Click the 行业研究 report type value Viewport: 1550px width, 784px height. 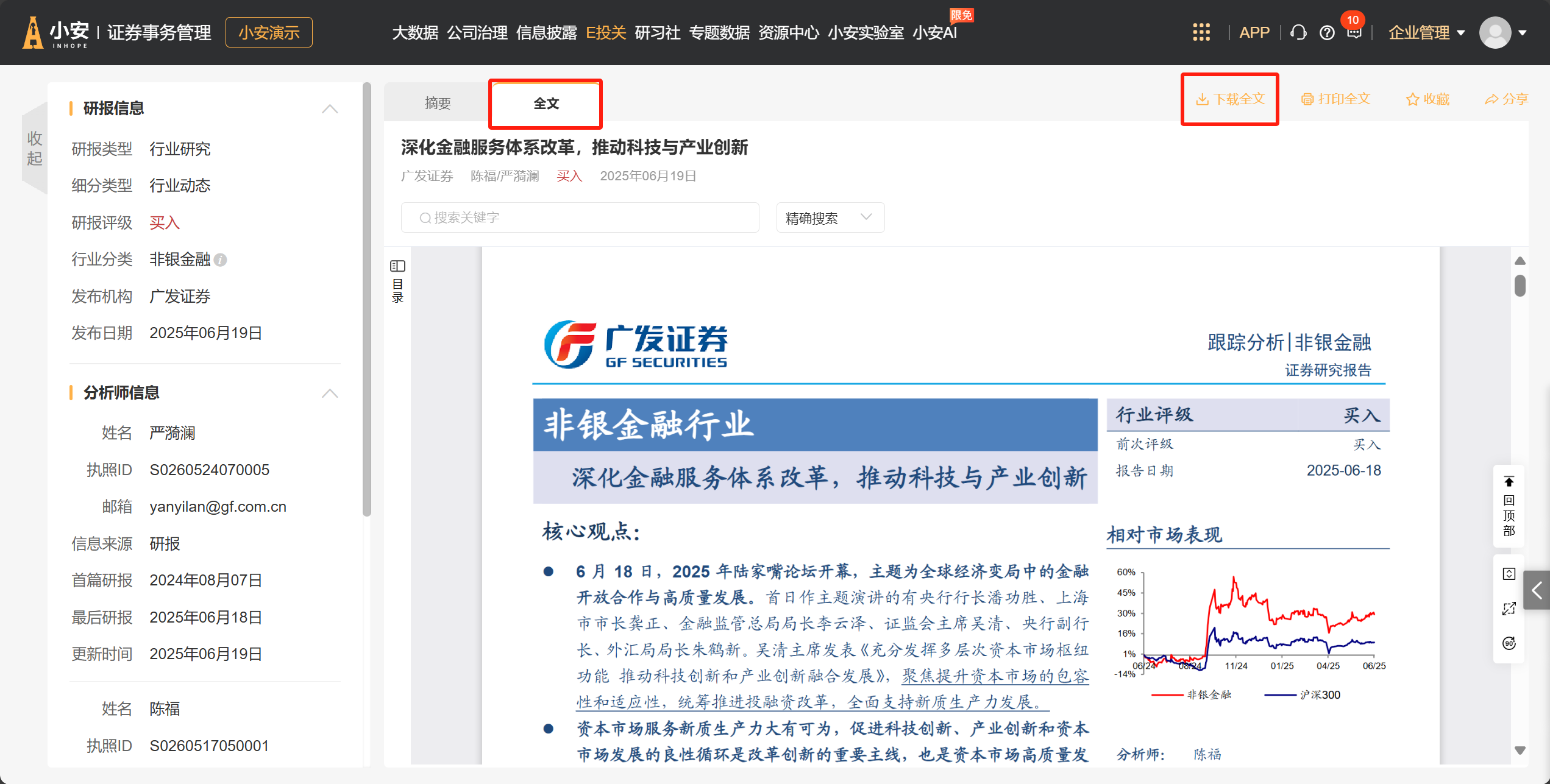(180, 149)
